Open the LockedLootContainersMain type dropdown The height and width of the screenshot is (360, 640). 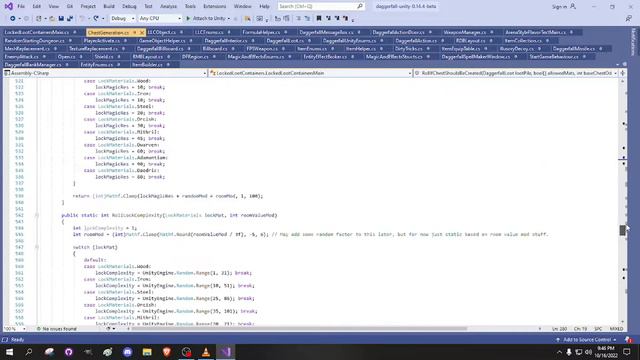311,73
